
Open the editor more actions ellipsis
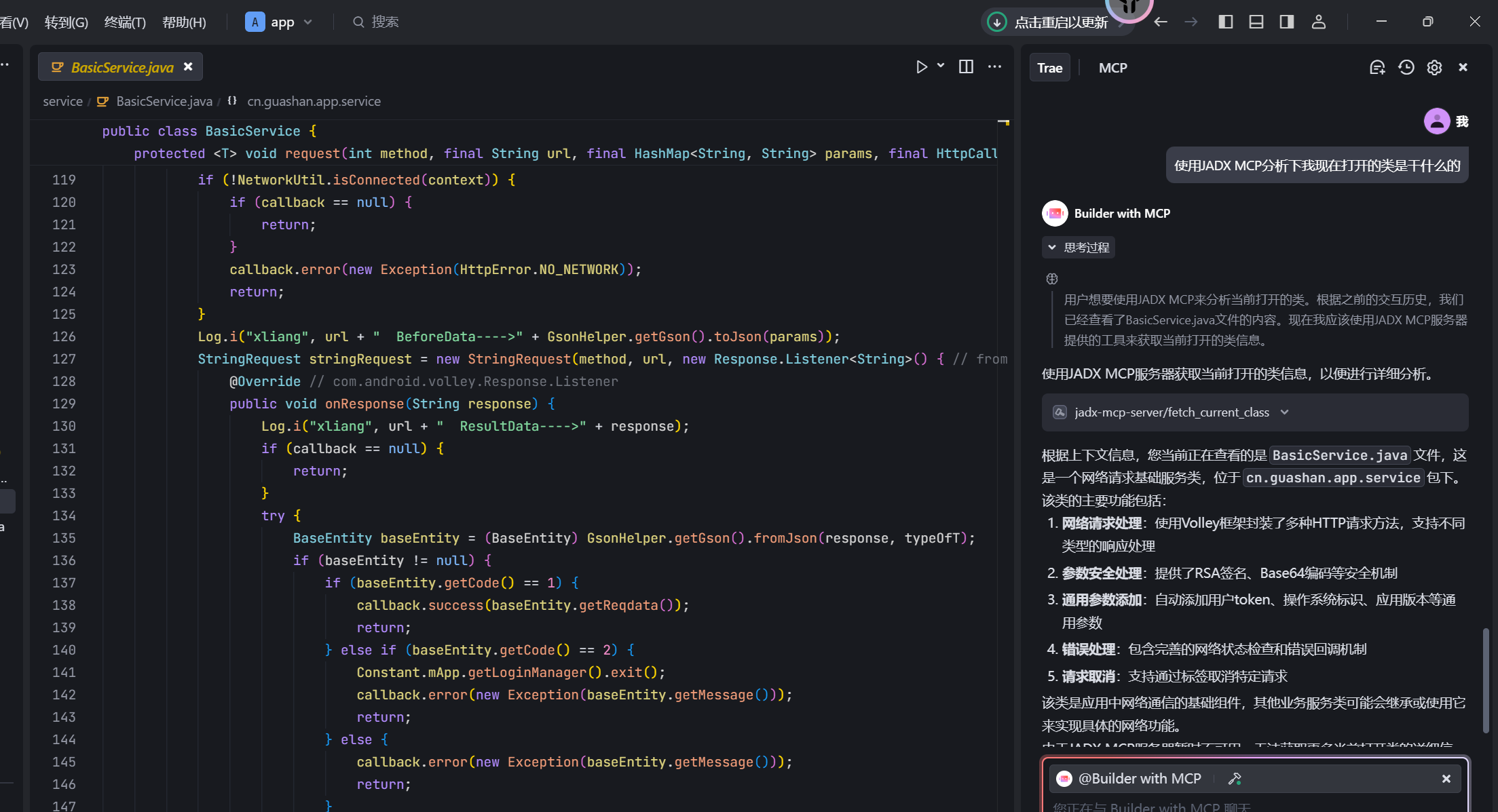point(994,66)
